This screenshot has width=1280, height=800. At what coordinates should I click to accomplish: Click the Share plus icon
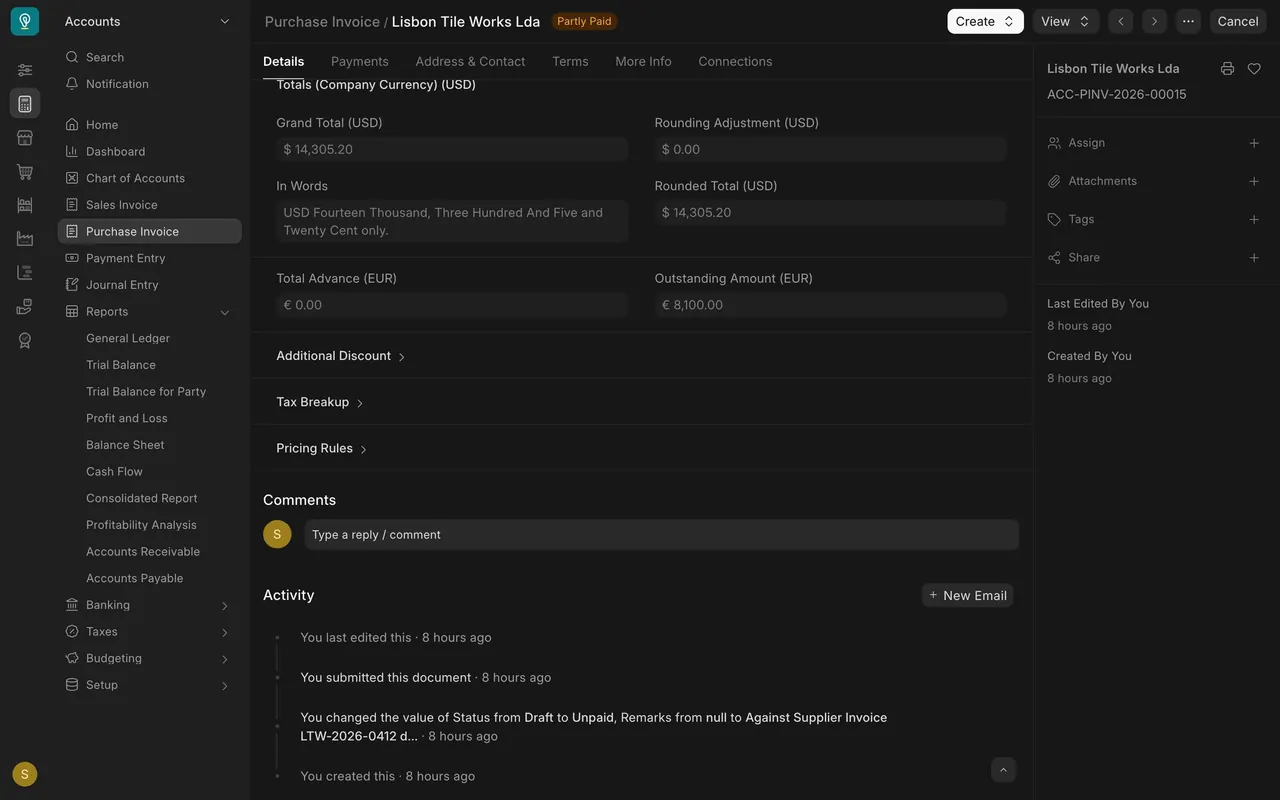pos(1254,258)
